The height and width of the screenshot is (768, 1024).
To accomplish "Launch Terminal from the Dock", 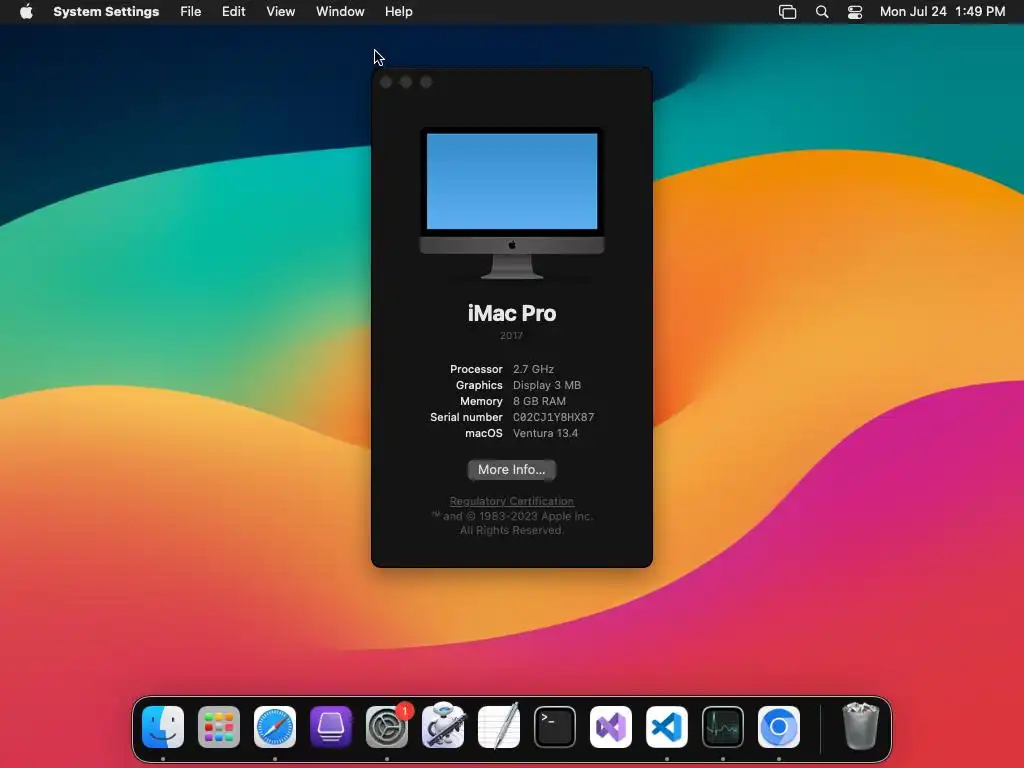I will point(555,727).
